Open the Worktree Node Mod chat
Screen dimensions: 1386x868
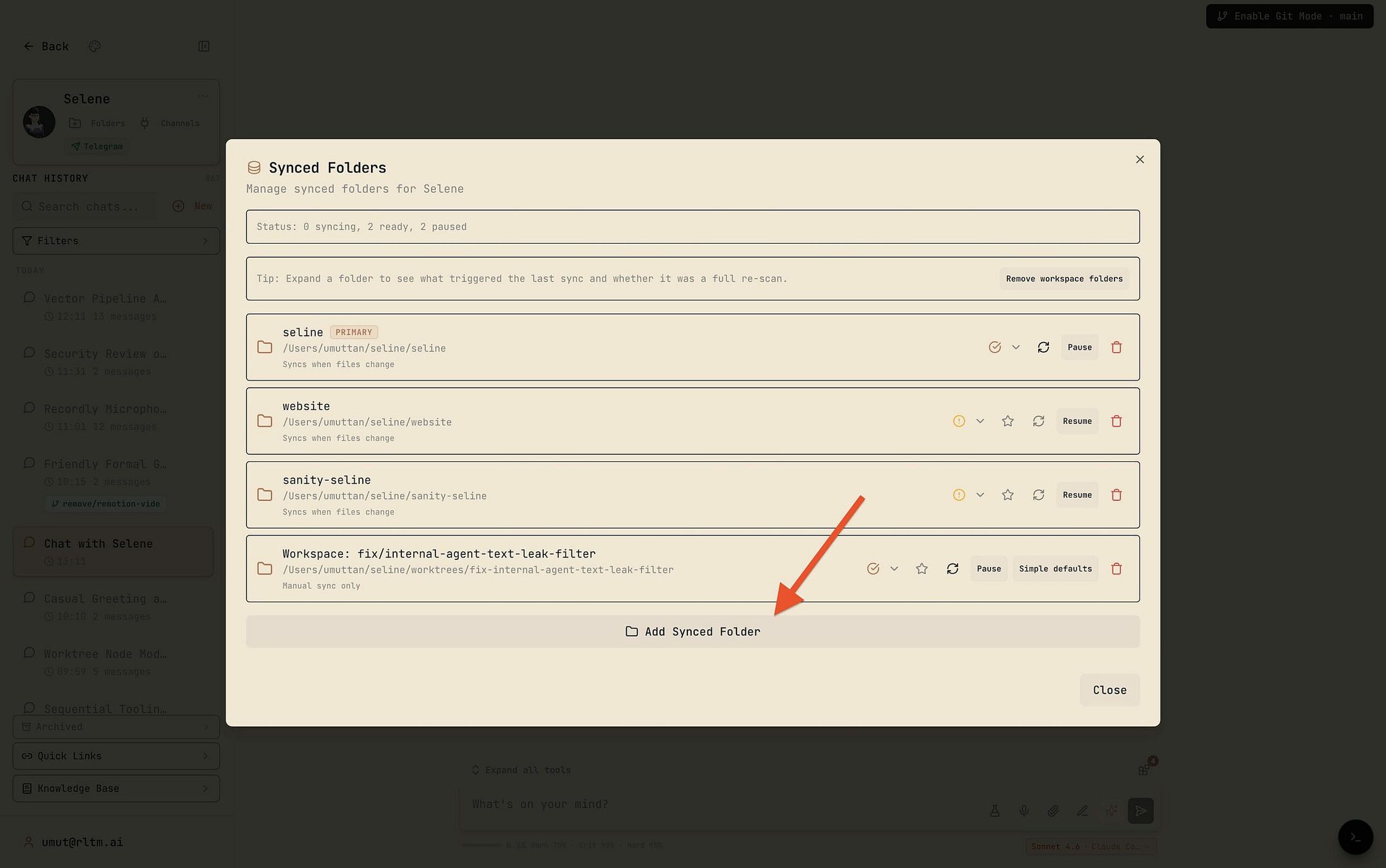(113, 662)
